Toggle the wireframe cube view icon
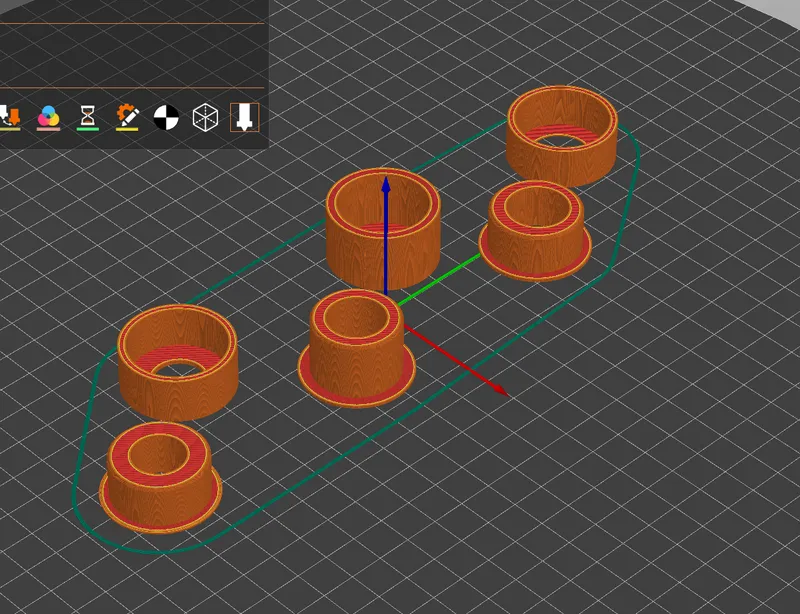The width and height of the screenshot is (800, 614). tap(205, 117)
